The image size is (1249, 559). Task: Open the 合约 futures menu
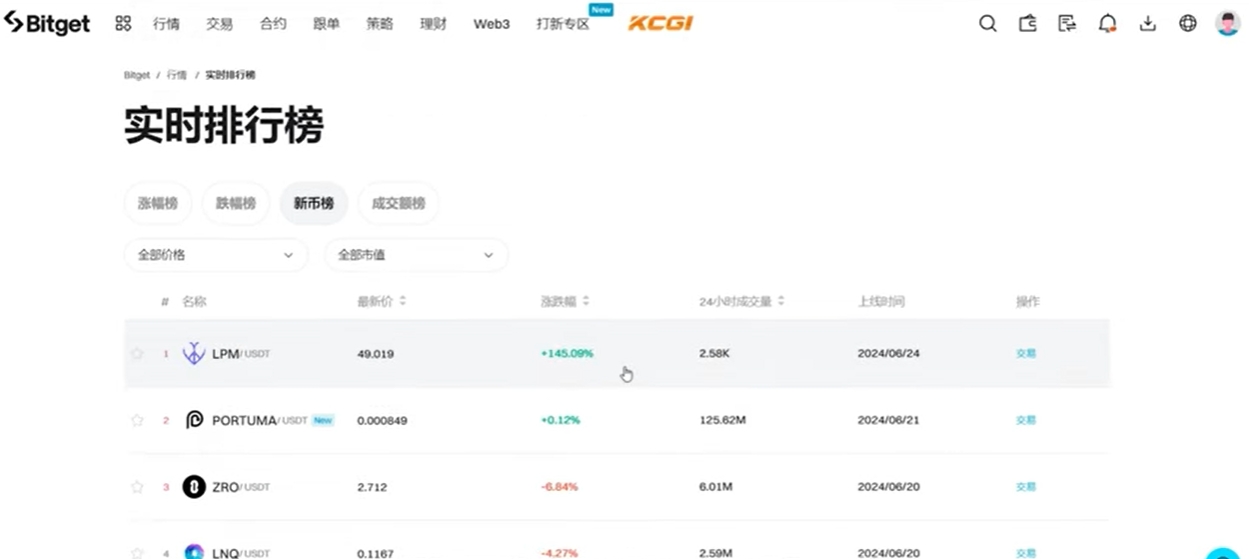tap(273, 24)
